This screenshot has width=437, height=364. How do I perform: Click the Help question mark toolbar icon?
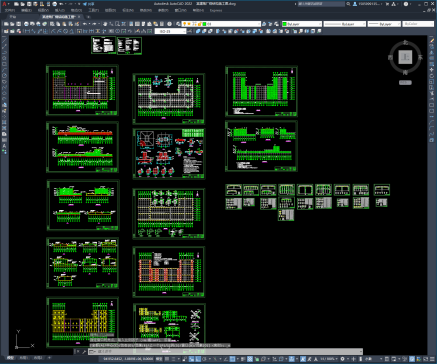(x=170, y=24)
